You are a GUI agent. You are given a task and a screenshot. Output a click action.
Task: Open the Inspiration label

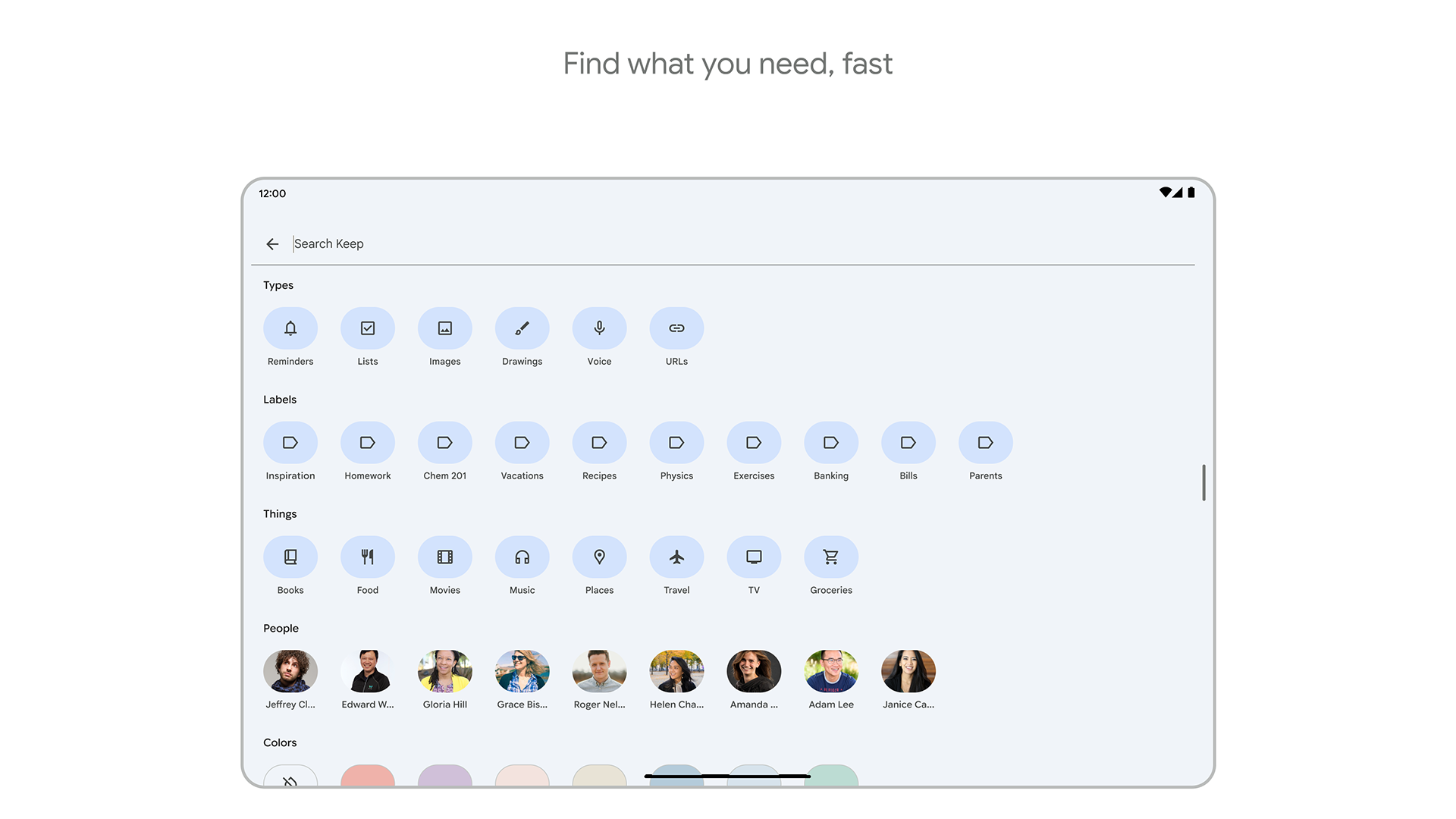click(x=290, y=443)
